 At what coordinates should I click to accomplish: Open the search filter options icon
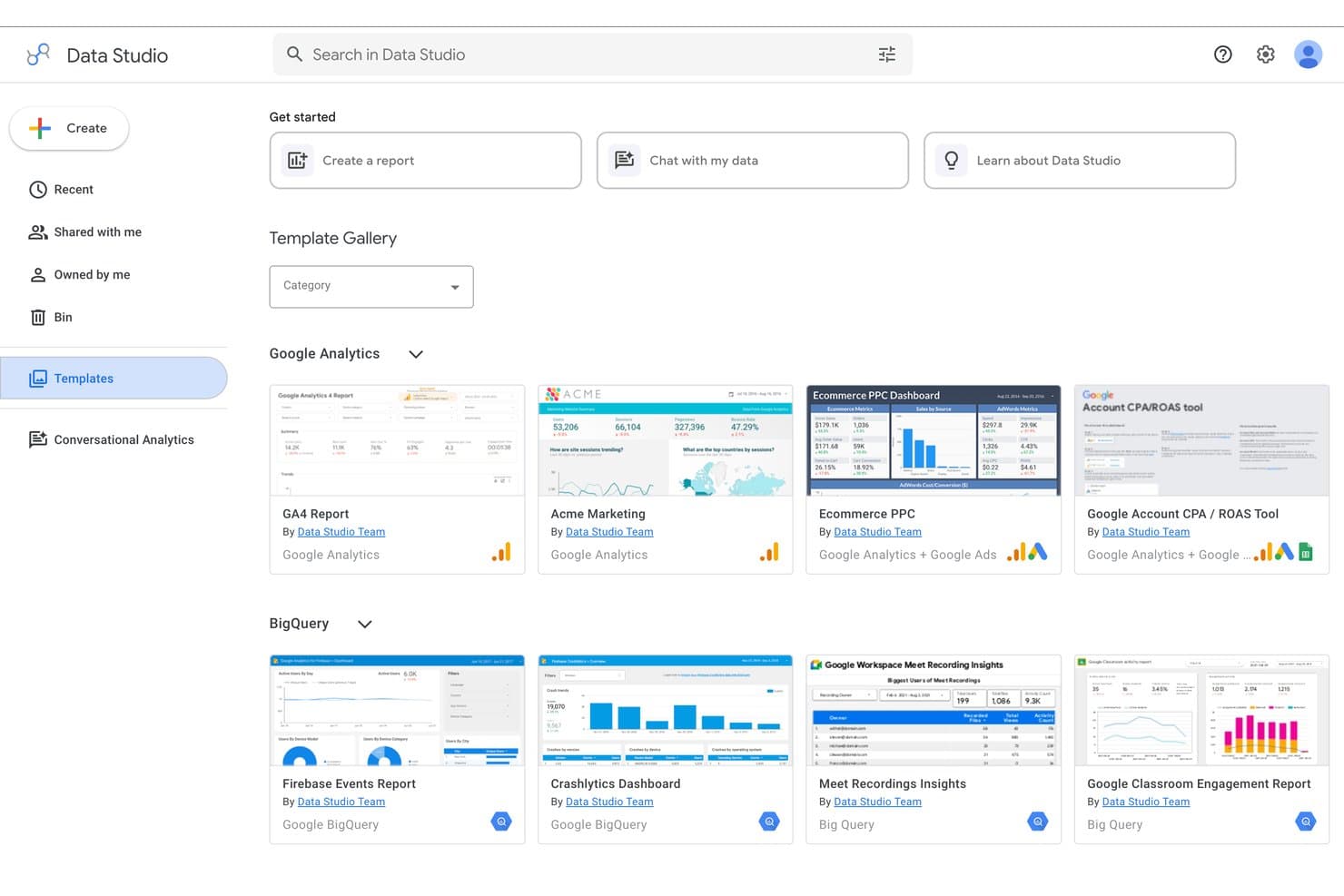(x=887, y=54)
